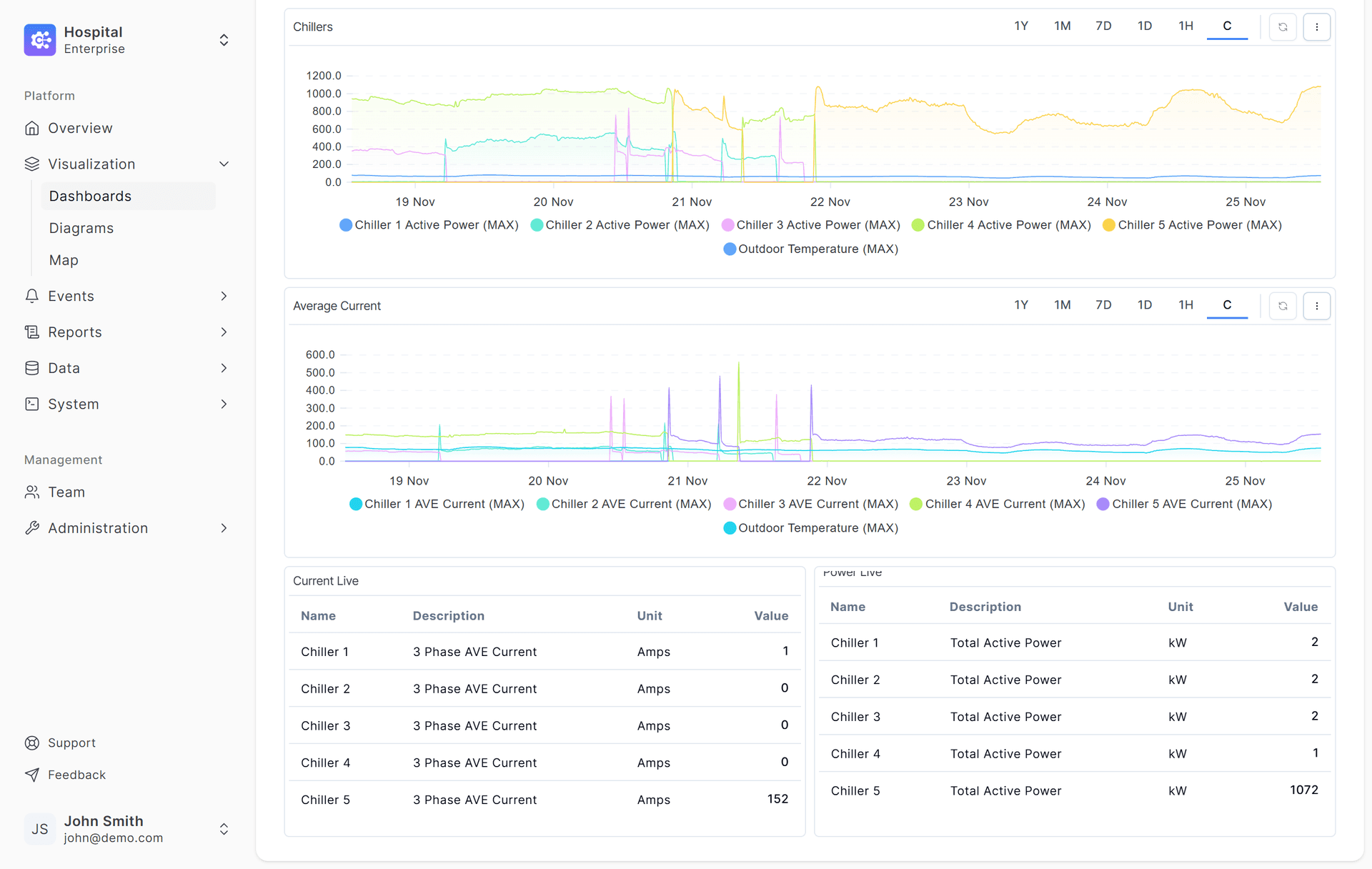The height and width of the screenshot is (869, 1372).
Task: Open the John Smith account switcher
Action: tap(224, 829)
